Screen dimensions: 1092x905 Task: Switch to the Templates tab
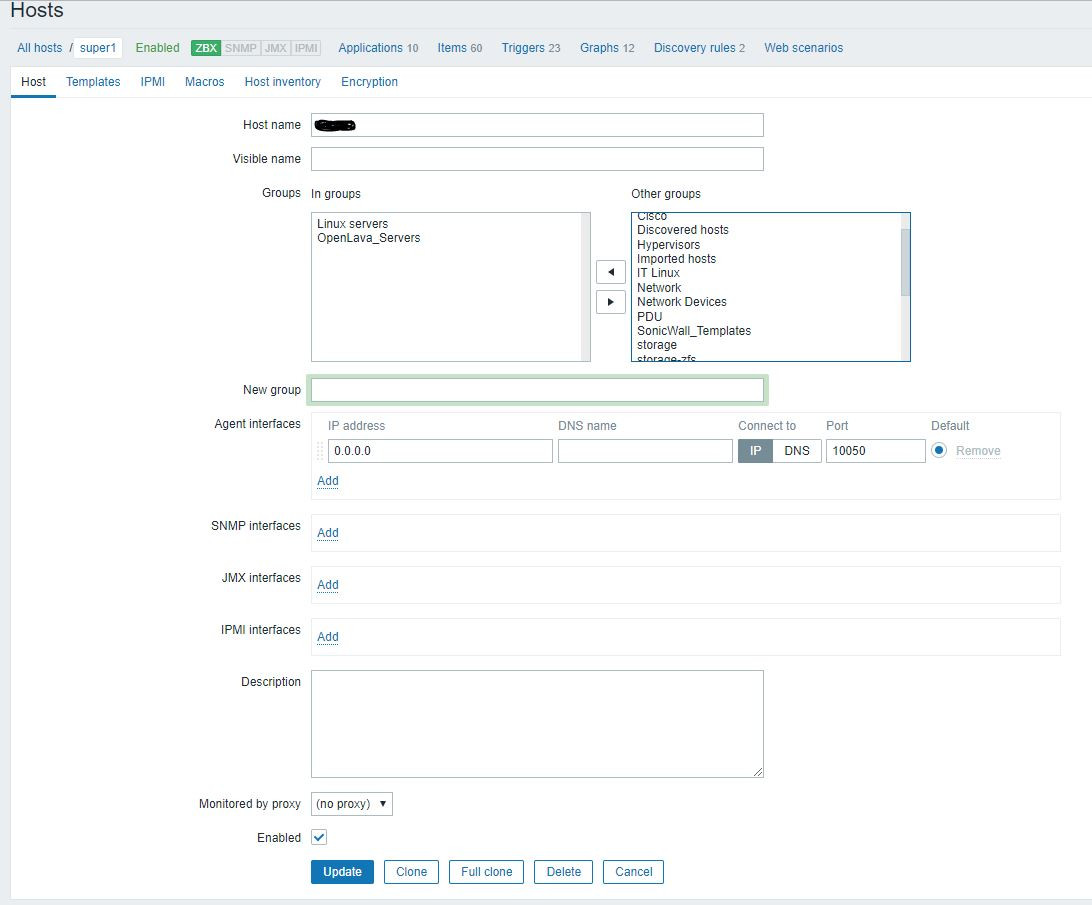[x=93, y=82]
